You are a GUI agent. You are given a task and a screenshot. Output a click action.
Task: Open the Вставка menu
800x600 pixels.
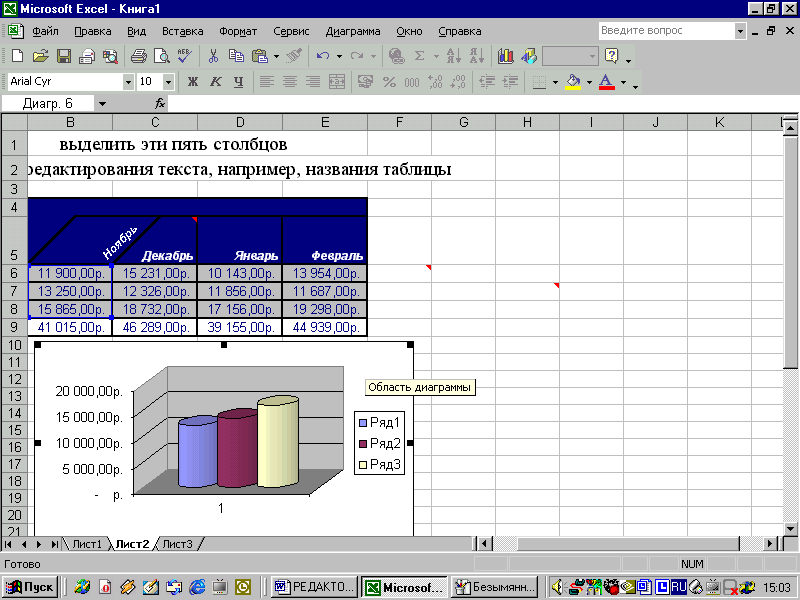click(x=183, y=31)
